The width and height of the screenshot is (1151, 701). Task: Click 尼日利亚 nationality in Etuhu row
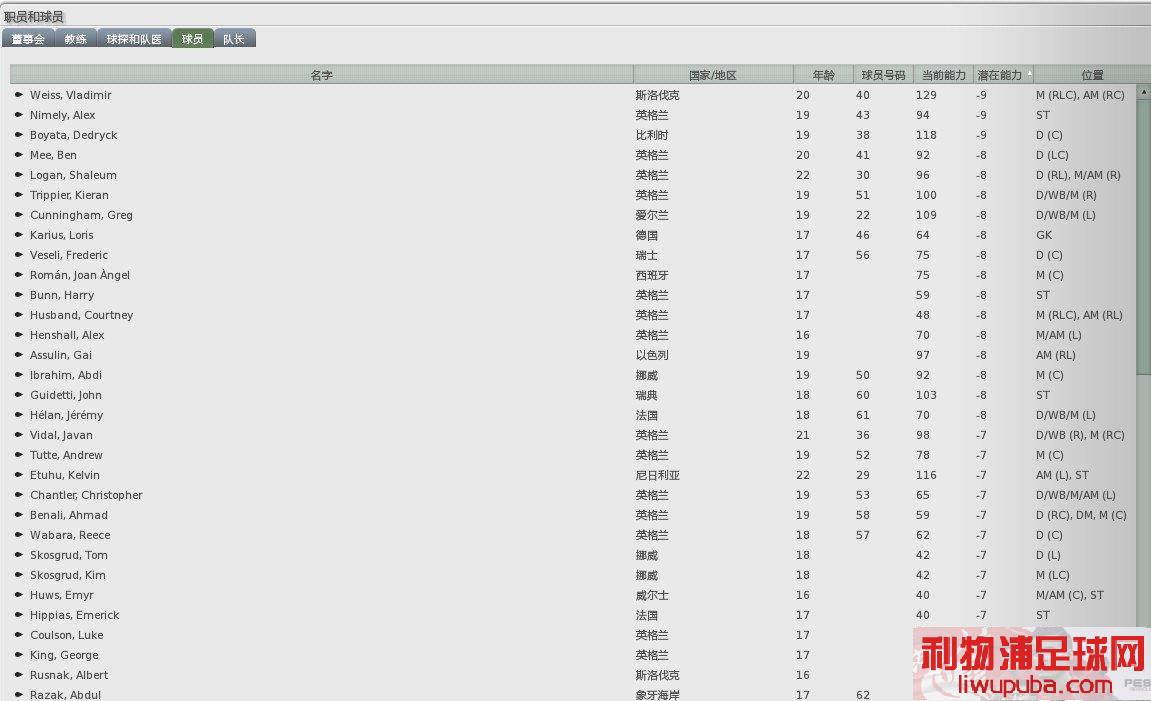pyautogui.click(x=657, y=475)
